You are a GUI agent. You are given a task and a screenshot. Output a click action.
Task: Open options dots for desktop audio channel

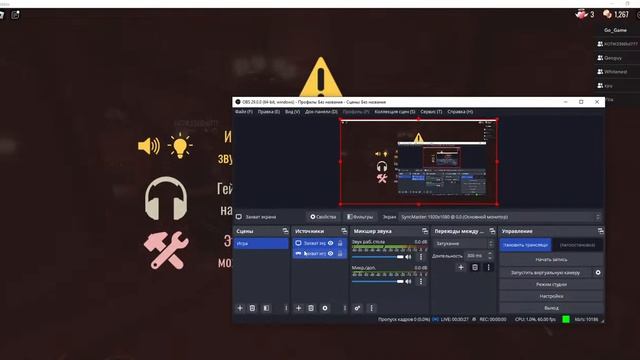(x=421, y=257)
